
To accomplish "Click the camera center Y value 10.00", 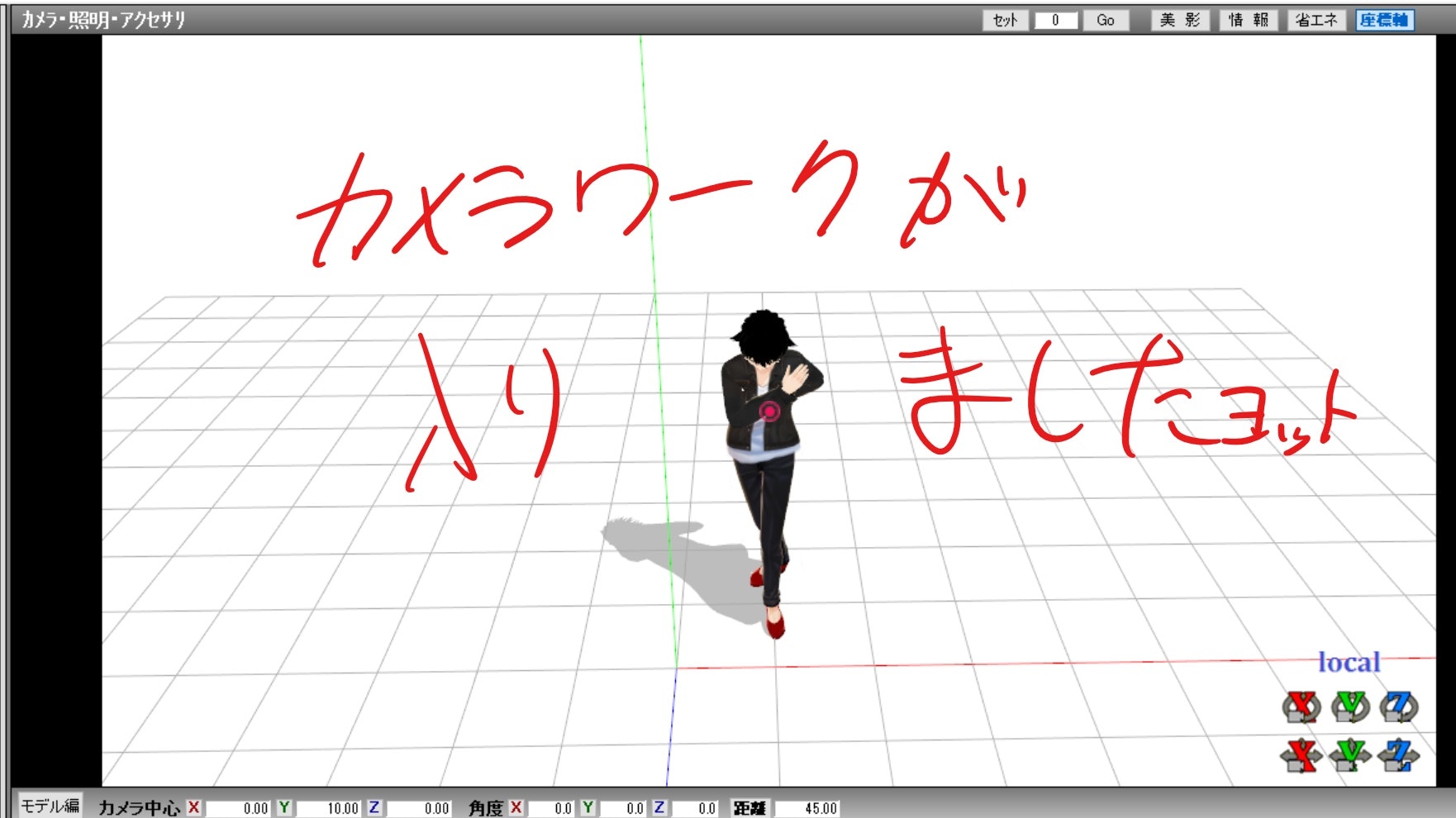I will [328, 808].
